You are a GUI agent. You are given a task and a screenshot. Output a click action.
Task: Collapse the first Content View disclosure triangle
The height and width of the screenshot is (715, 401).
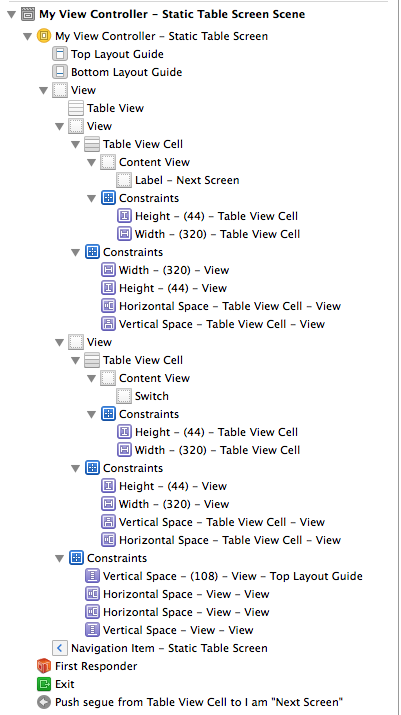pos(92,162)
